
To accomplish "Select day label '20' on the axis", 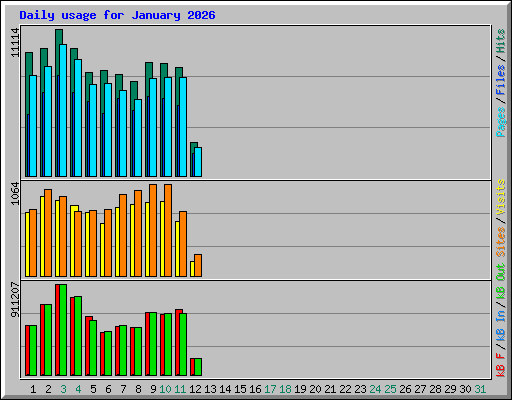I will coord(315,389).
